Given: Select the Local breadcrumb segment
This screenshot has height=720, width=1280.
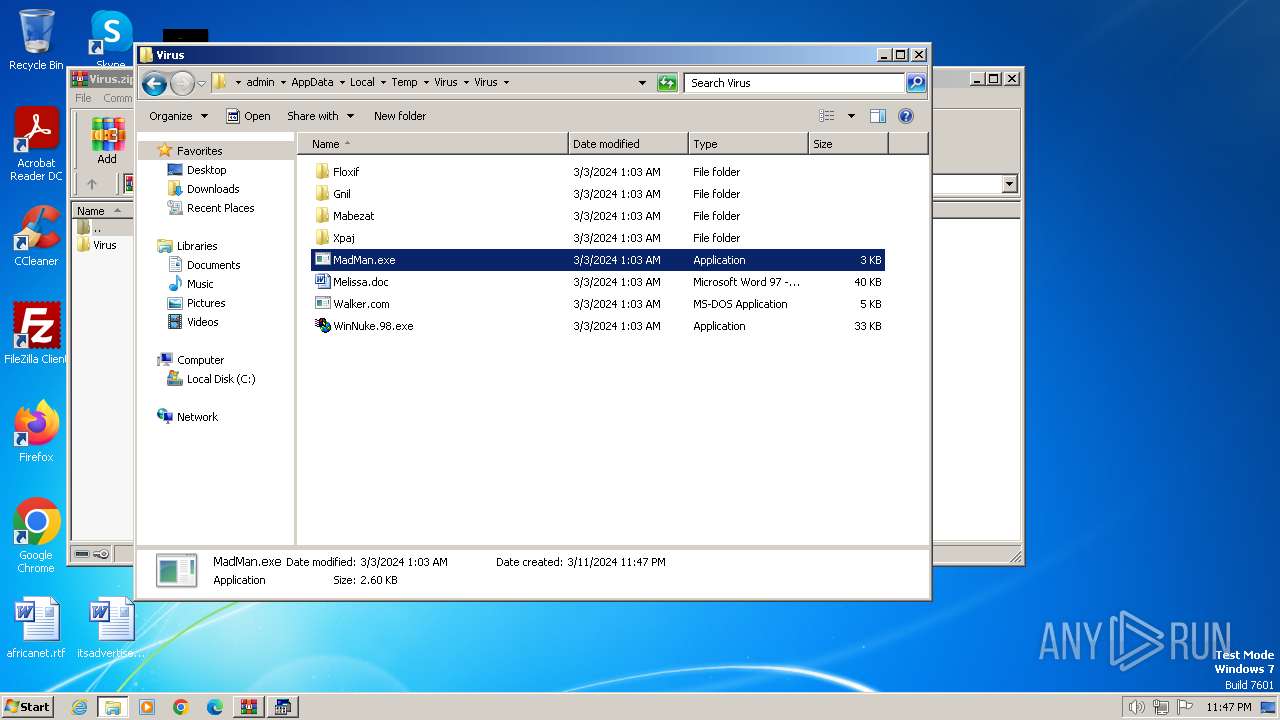Looking at the screenshot, I should [362, 82].
